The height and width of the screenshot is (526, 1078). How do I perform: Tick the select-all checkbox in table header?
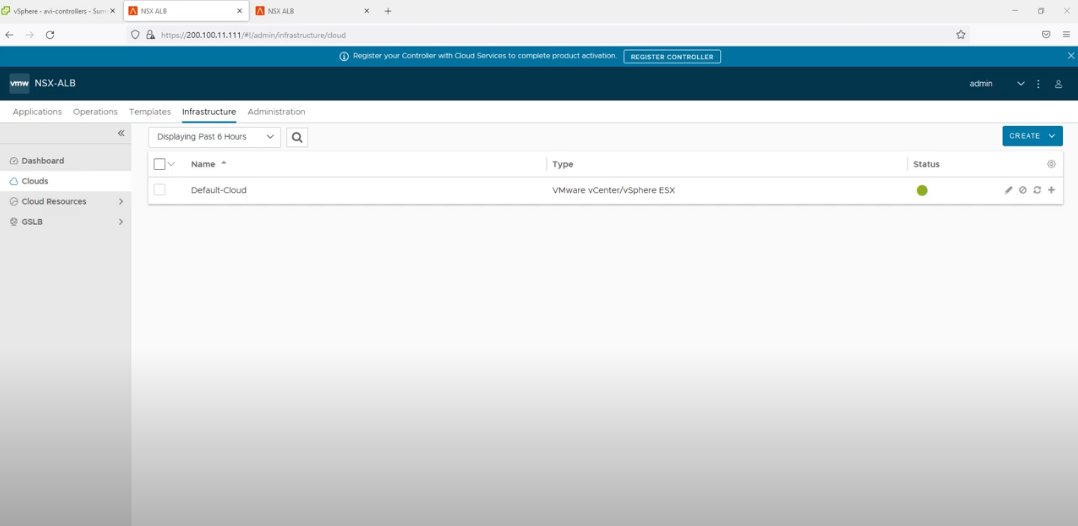160,164
